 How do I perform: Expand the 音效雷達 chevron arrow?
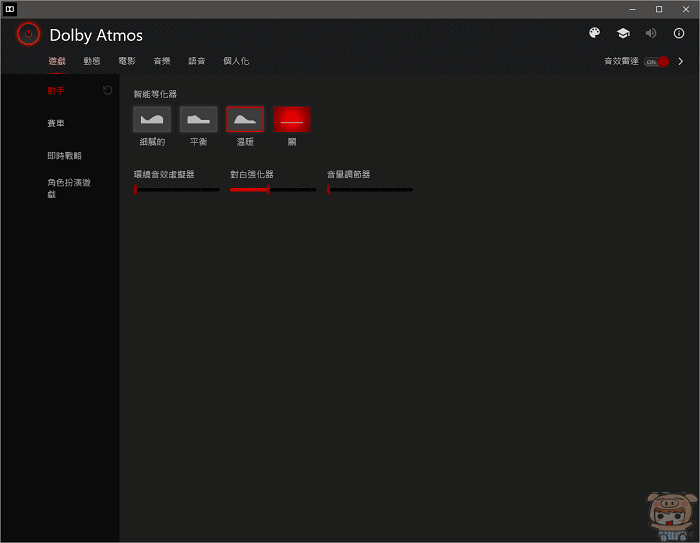[680, 62]
